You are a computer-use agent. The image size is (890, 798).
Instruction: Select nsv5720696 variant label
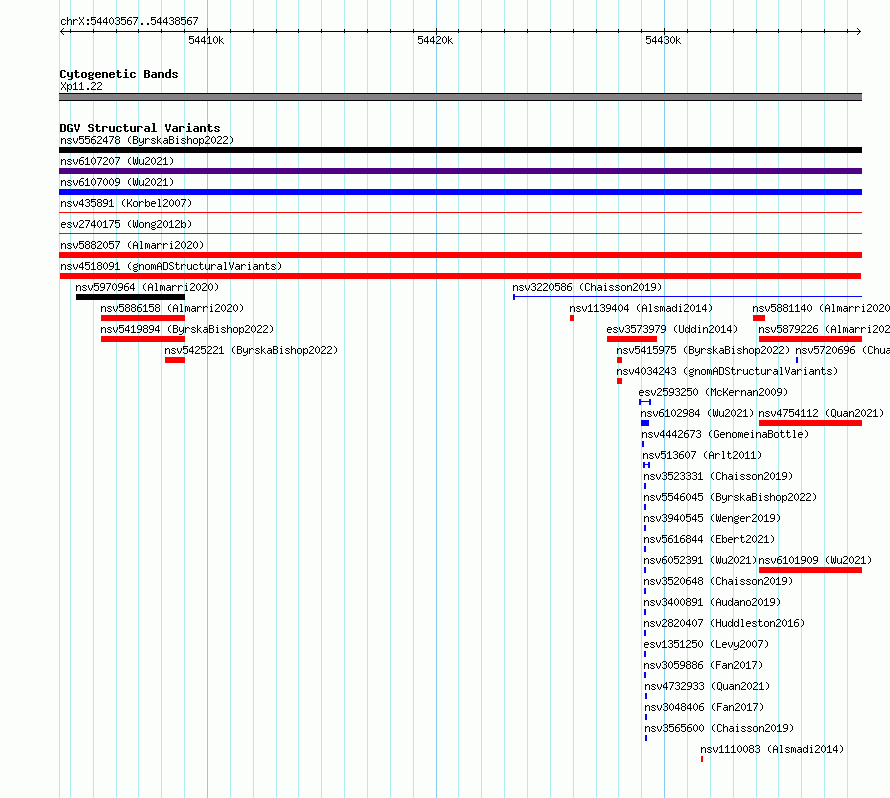coord(842,350)
